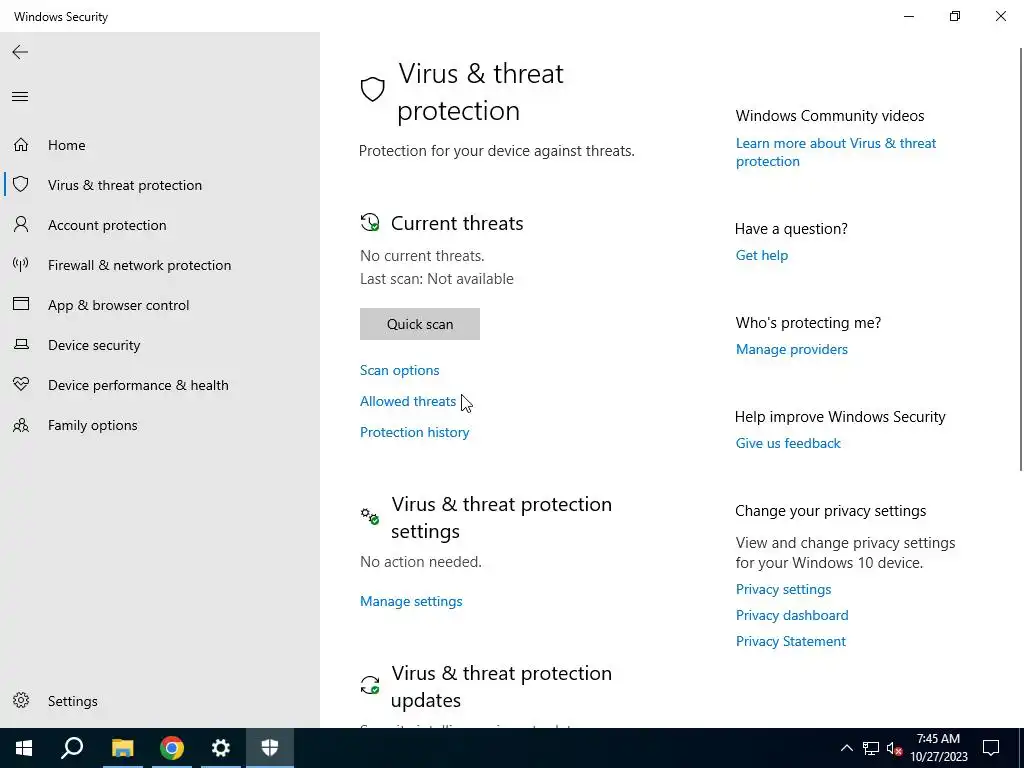Open Manage settings link

pos(411,601)
